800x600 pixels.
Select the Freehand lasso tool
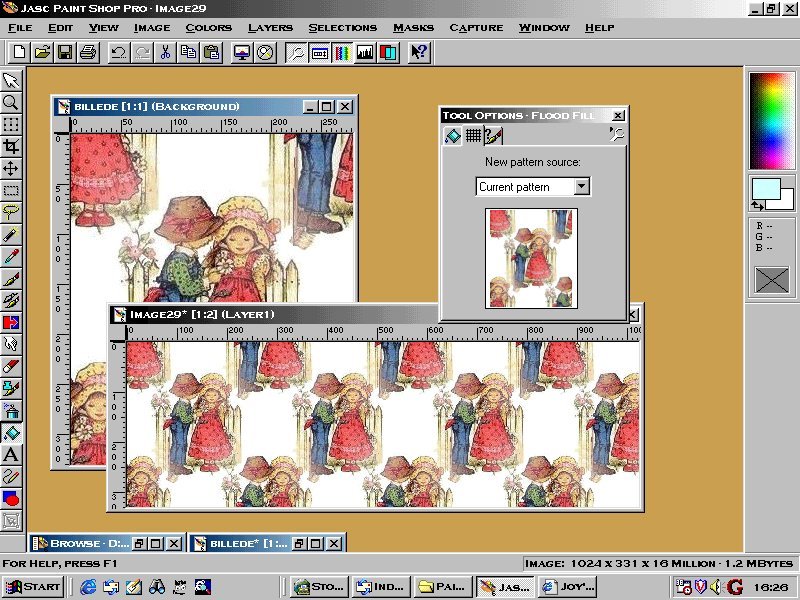click(11, 211)
